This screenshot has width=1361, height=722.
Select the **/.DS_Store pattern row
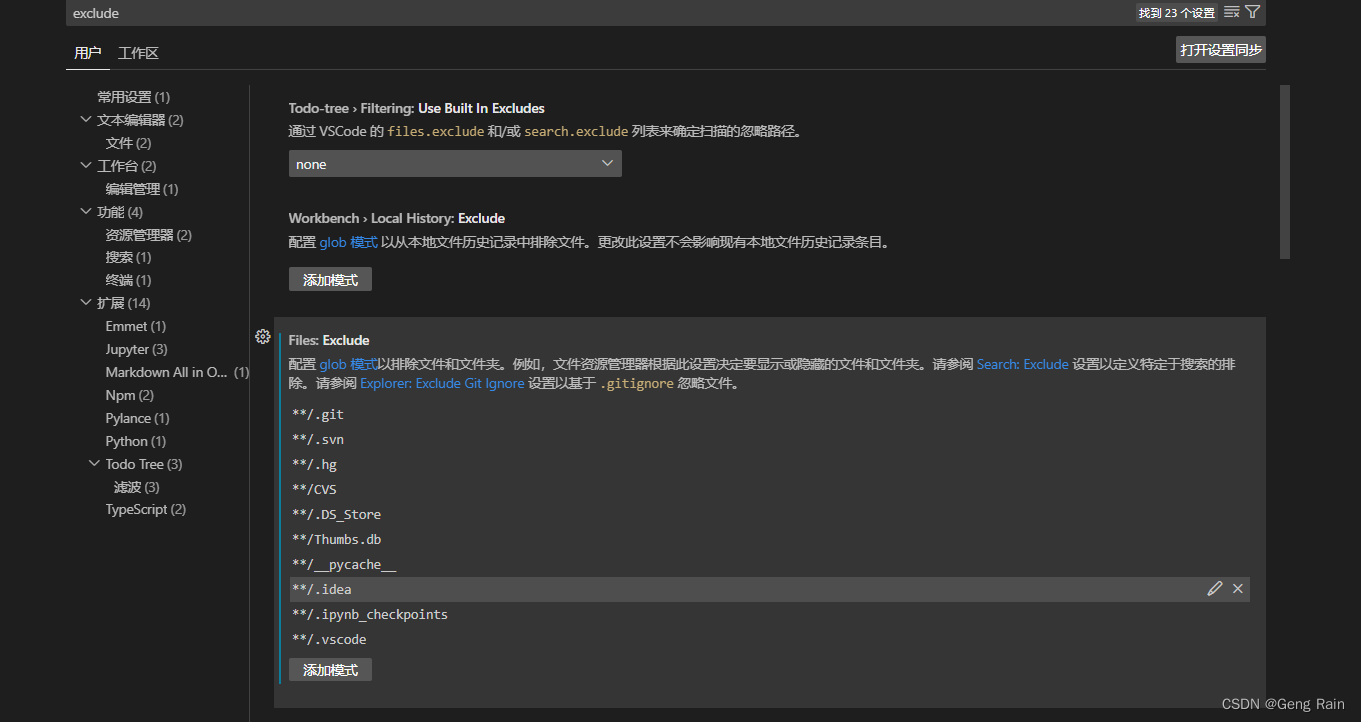[770, 514]
